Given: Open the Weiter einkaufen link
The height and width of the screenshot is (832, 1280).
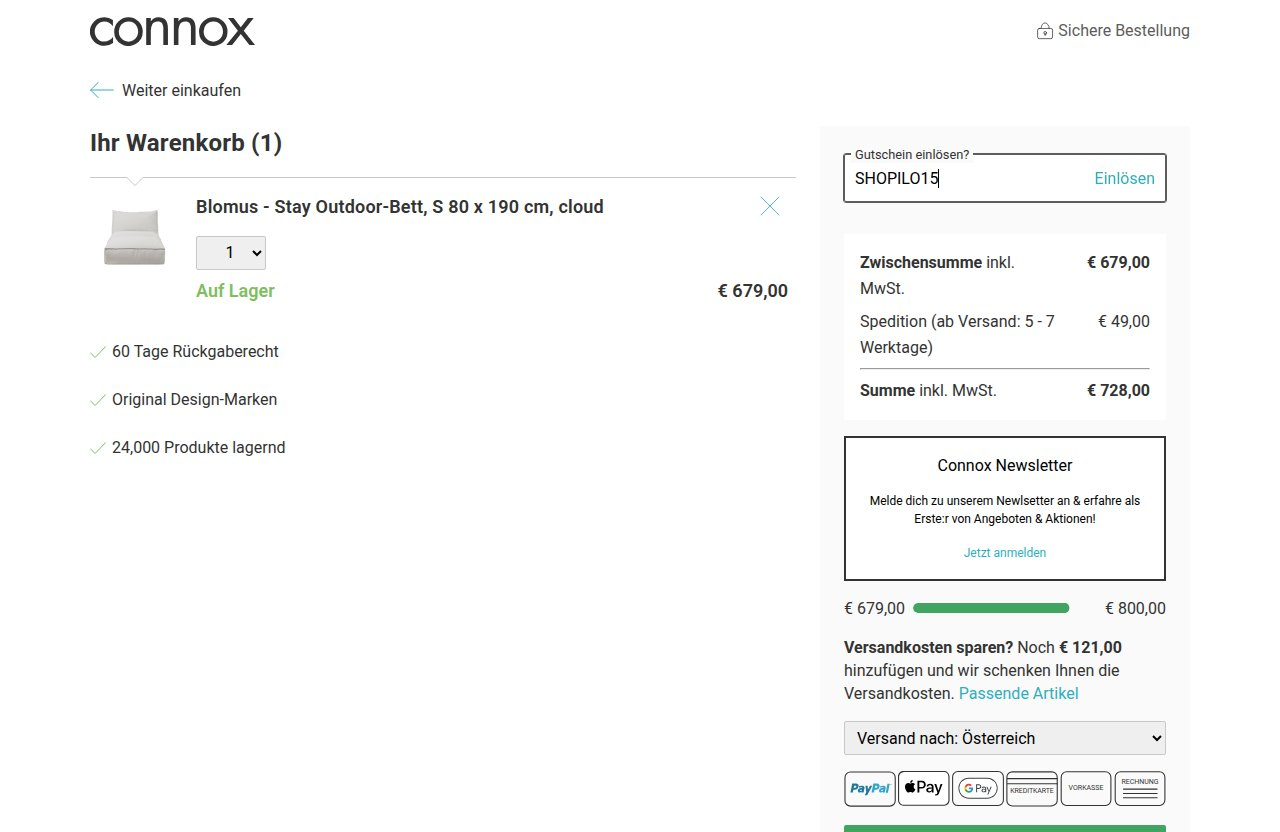Looking at the screenshot, I should pos(181,90).
